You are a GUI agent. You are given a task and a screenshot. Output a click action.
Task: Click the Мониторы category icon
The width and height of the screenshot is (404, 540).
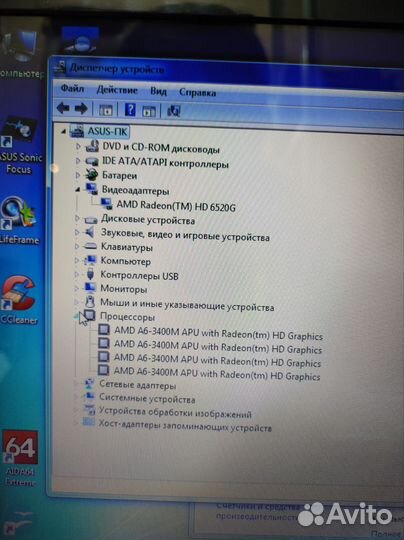[x=90, y=287]
